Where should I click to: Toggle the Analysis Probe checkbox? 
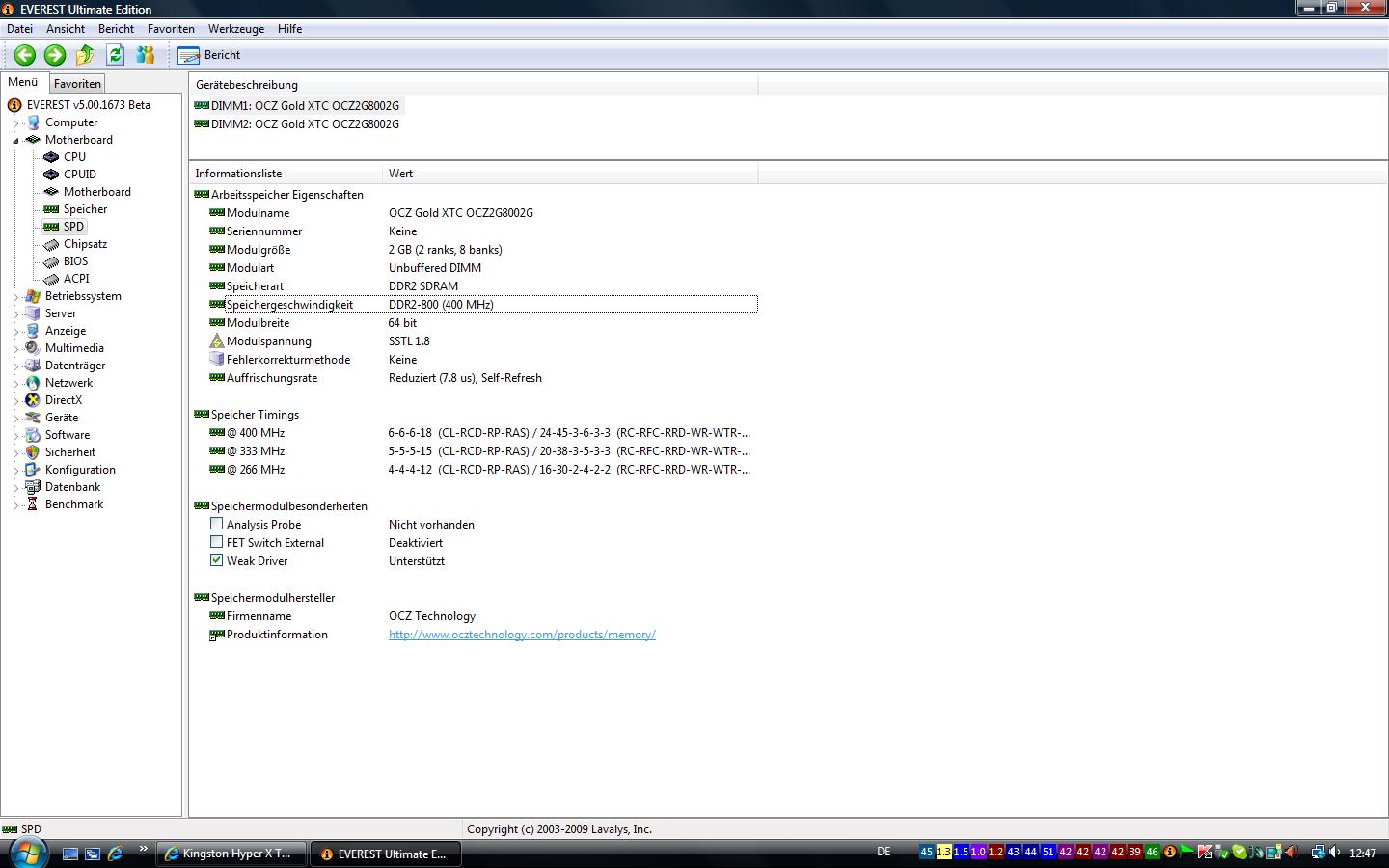pos(216,524)
